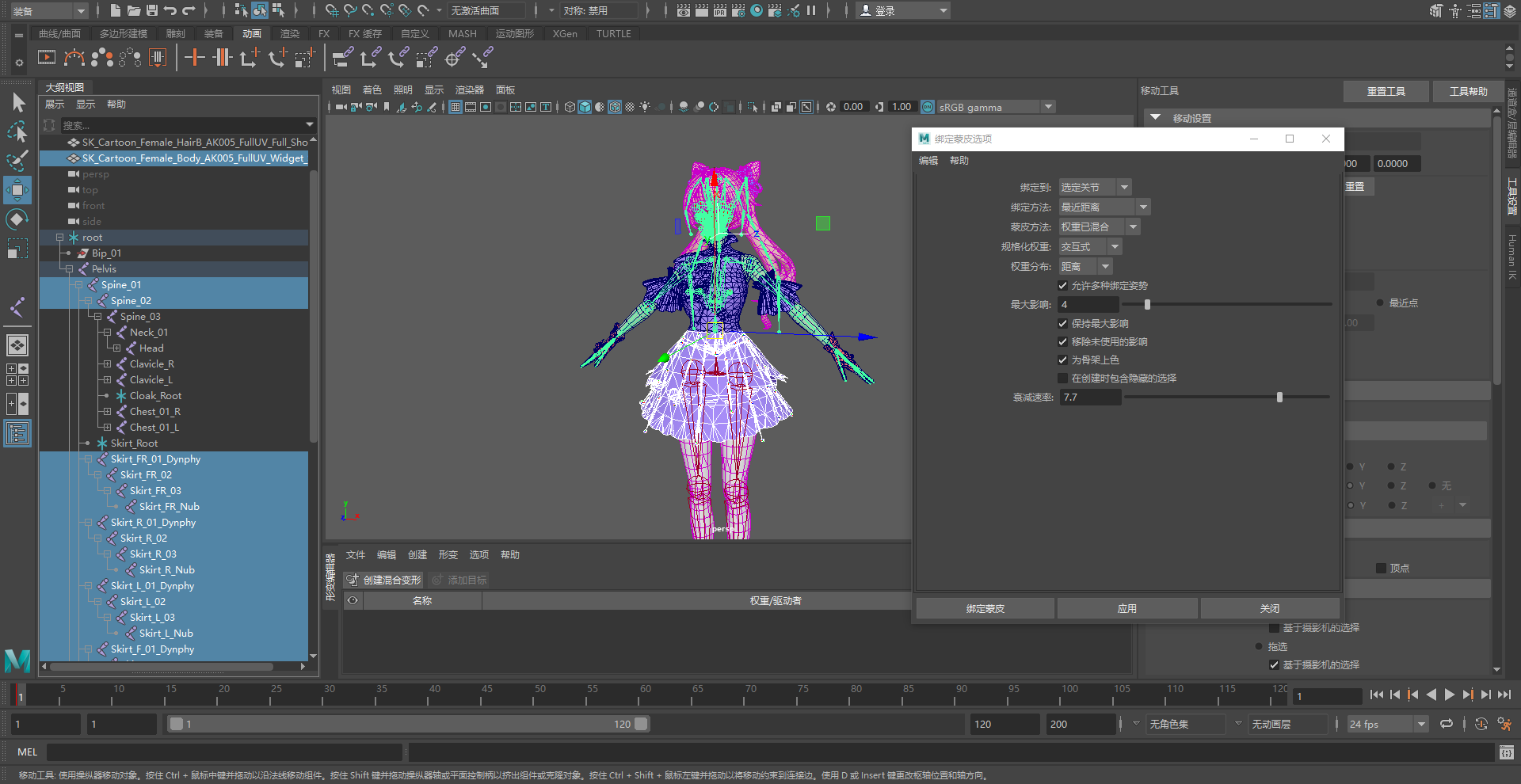Click the 重置工具 button

click(1386, 92)
